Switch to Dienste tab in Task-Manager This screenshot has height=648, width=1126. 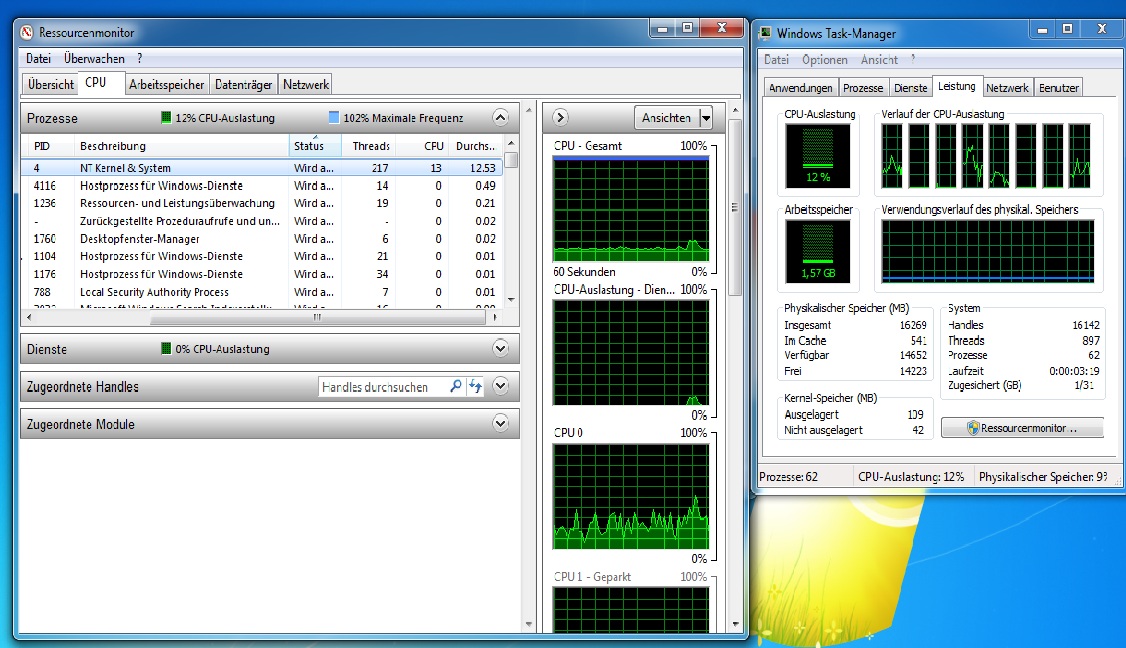point(910,88)
